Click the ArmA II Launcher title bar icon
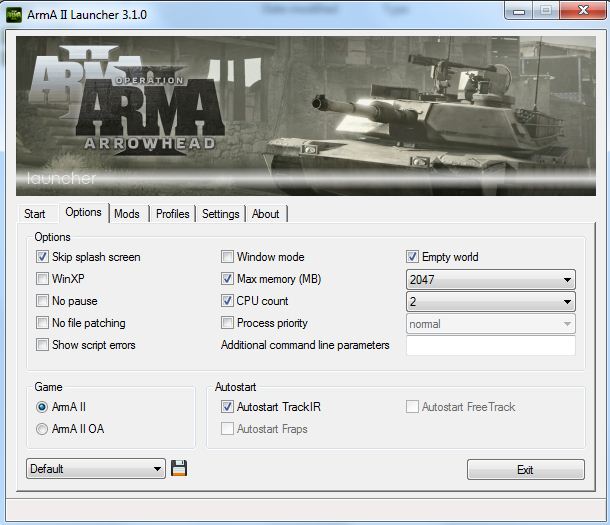 (x=14, y=15)
